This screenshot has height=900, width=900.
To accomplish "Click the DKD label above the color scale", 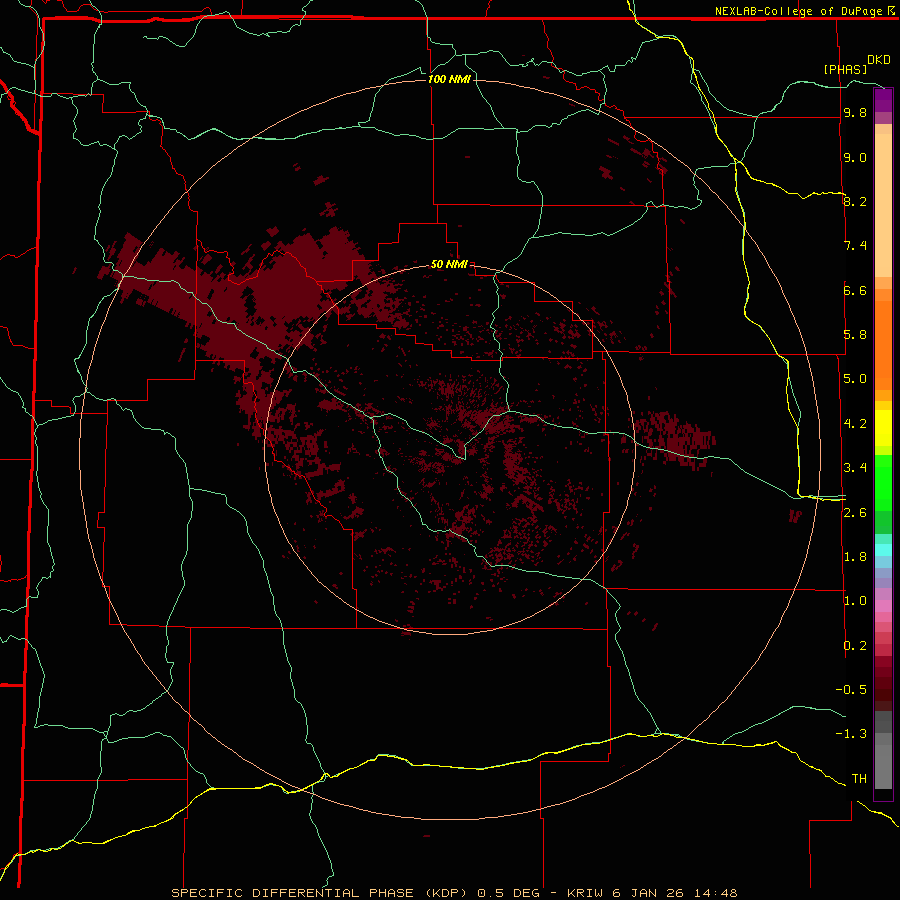I will click(878, 60).
